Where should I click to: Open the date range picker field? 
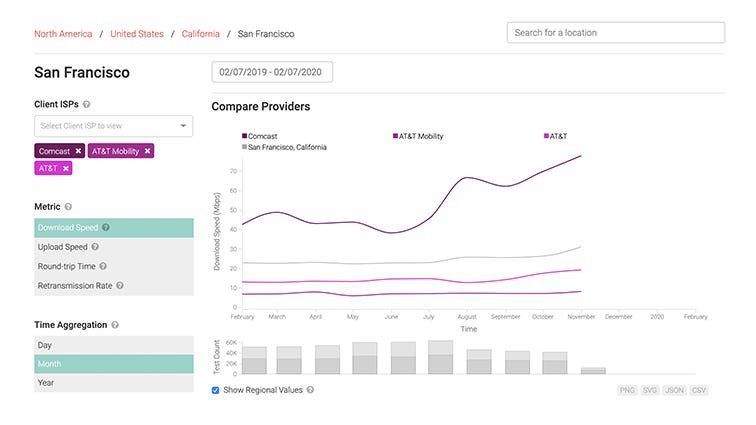(x=272, y=72)
